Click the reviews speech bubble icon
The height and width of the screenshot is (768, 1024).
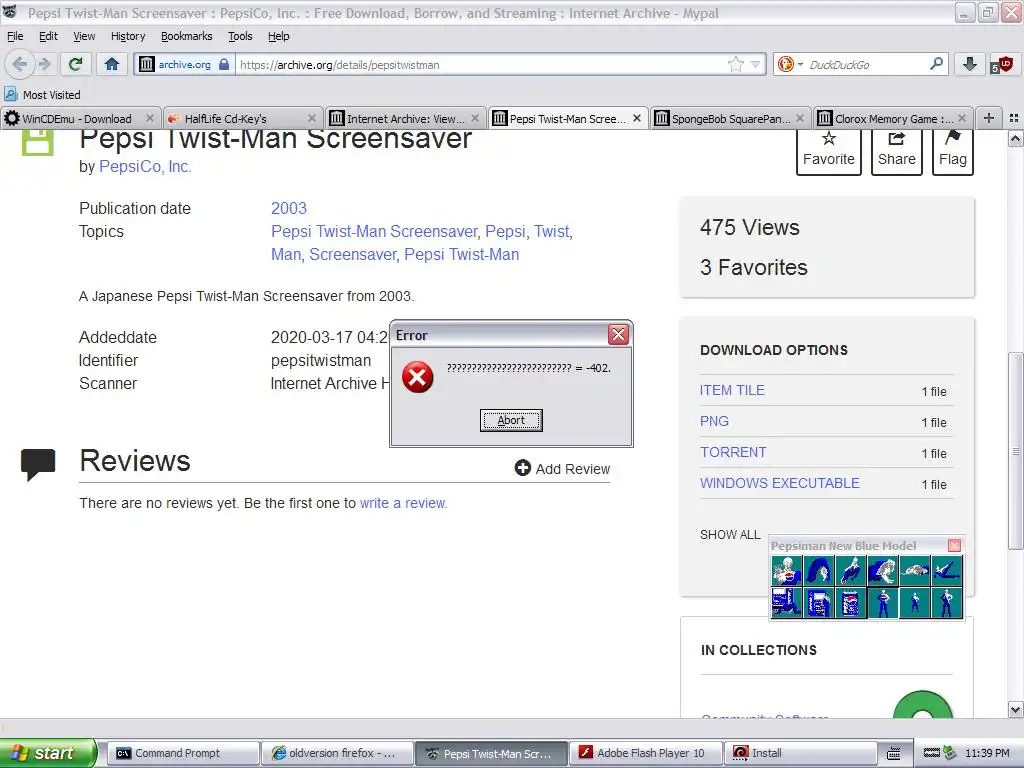(37, 464)
